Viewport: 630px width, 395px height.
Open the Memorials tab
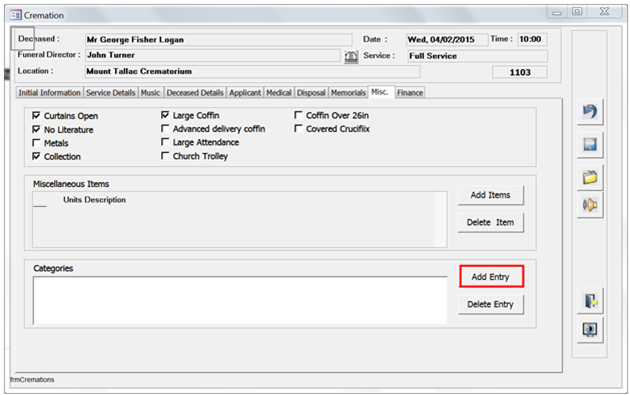point(348,93)
